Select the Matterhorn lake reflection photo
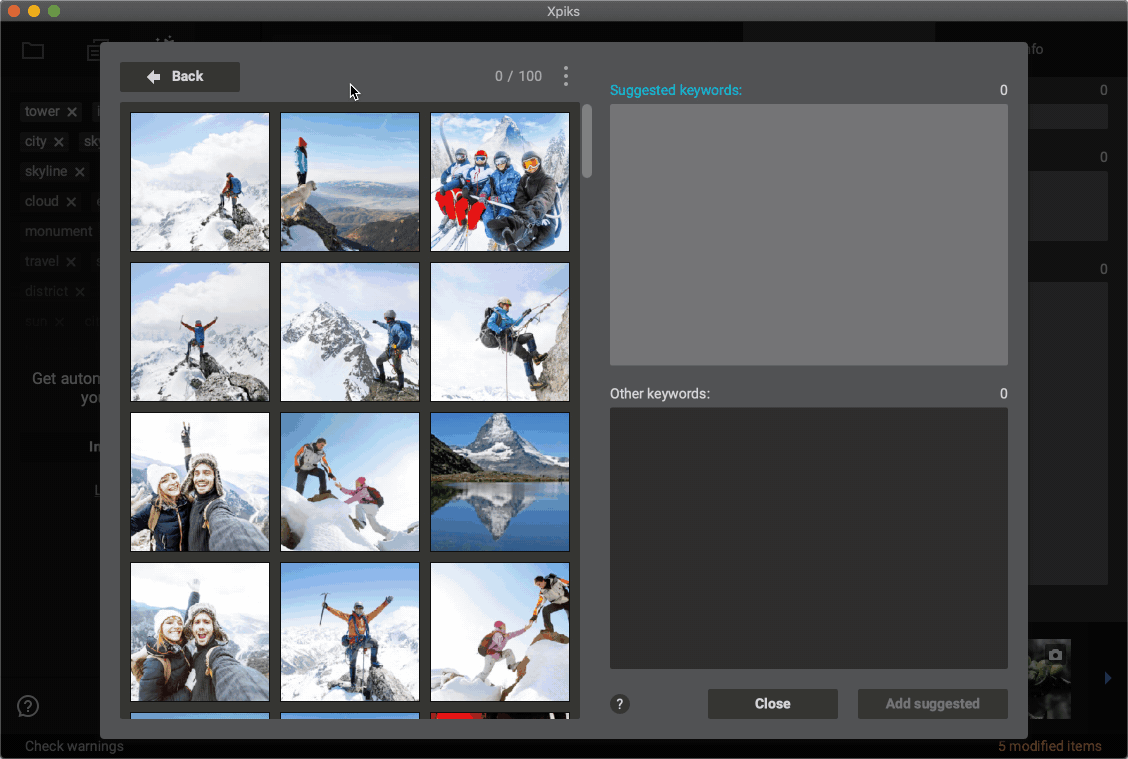 pos(500,482)
